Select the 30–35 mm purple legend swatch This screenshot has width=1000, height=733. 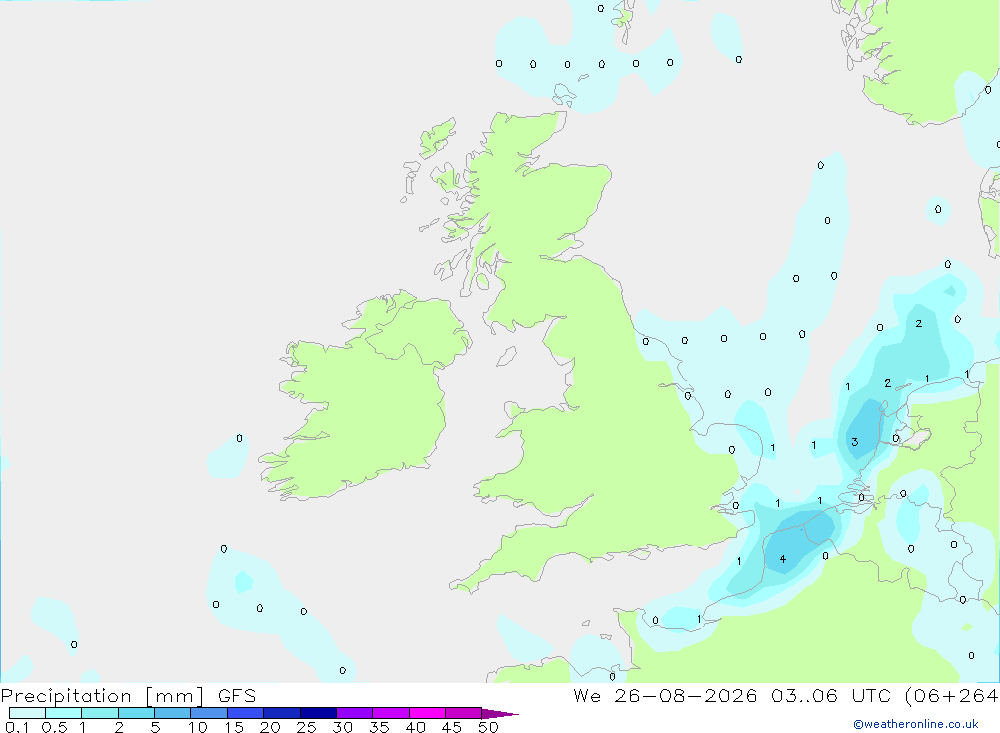click(x=355, y=713)
